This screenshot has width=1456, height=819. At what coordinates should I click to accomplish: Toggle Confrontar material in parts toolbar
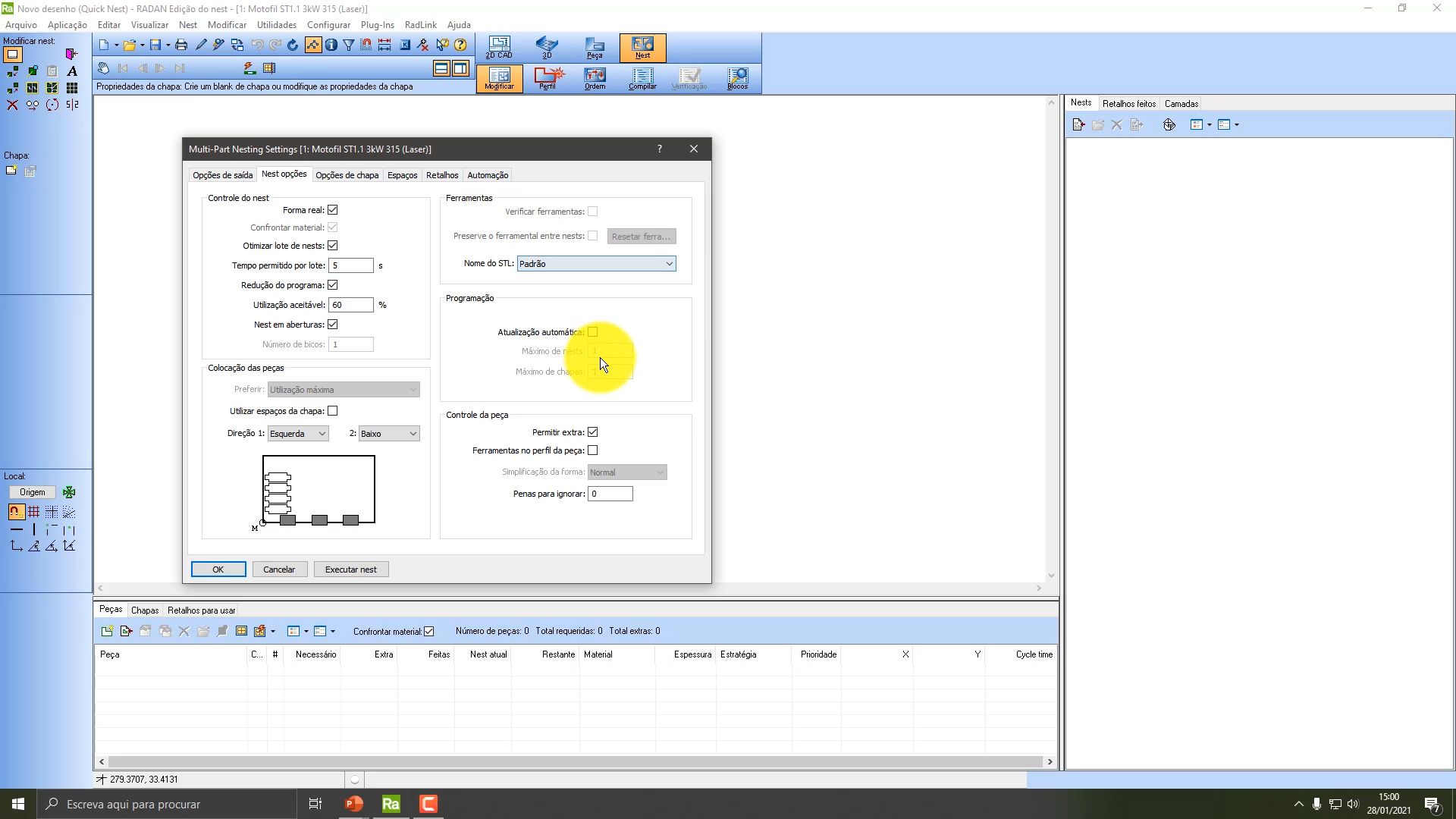pos(428,632)
